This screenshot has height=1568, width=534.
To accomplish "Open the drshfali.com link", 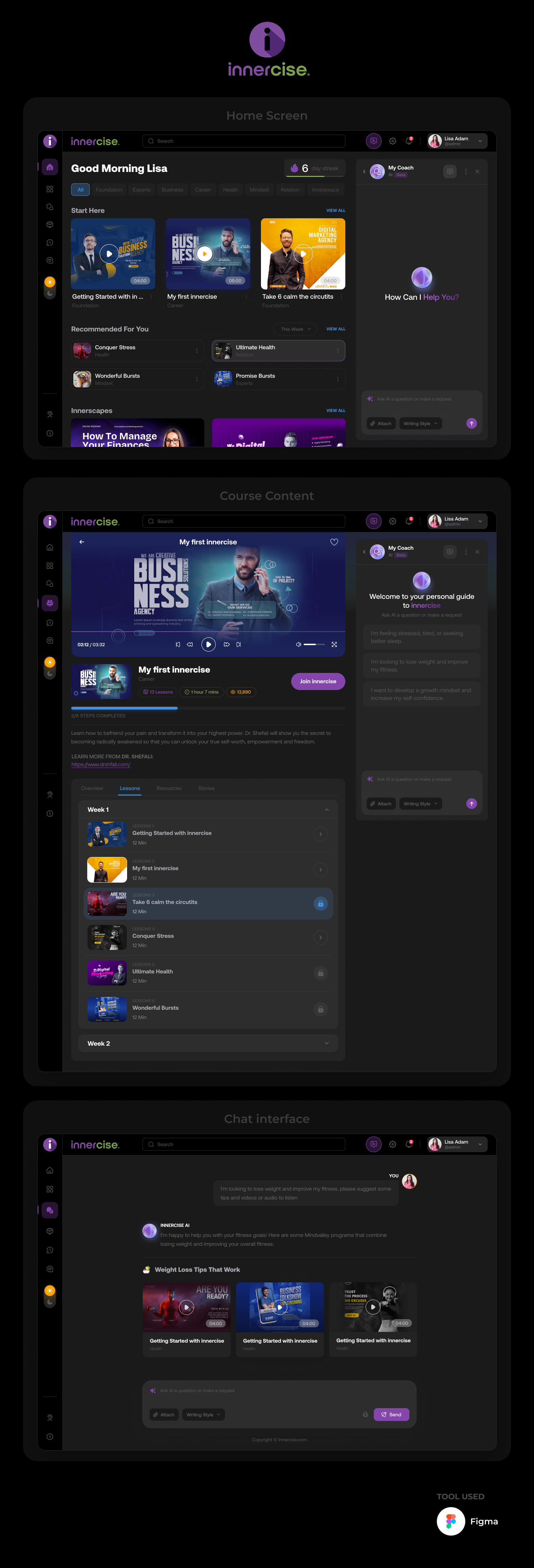I will pyautogui.click(x=100, y=764).
